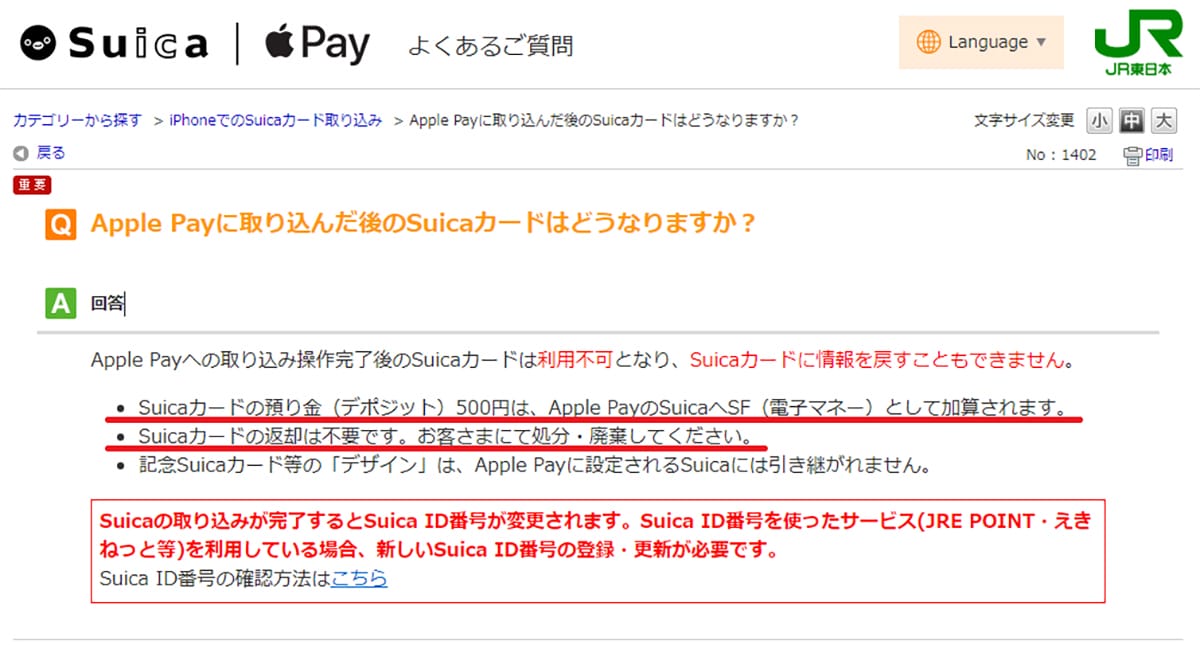The width and height of the screenshot is (1200, 645).
Task: Click the 印刷 print link
Action: point(1159,155)
